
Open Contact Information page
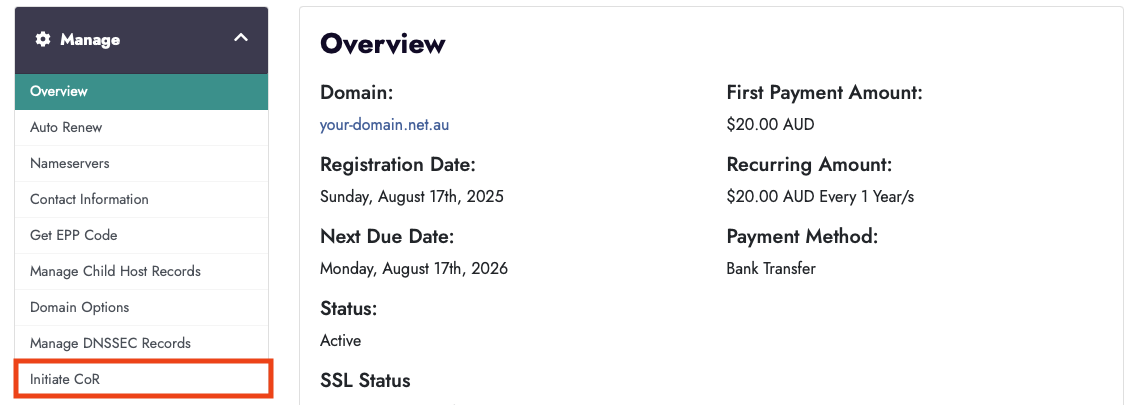89,199
